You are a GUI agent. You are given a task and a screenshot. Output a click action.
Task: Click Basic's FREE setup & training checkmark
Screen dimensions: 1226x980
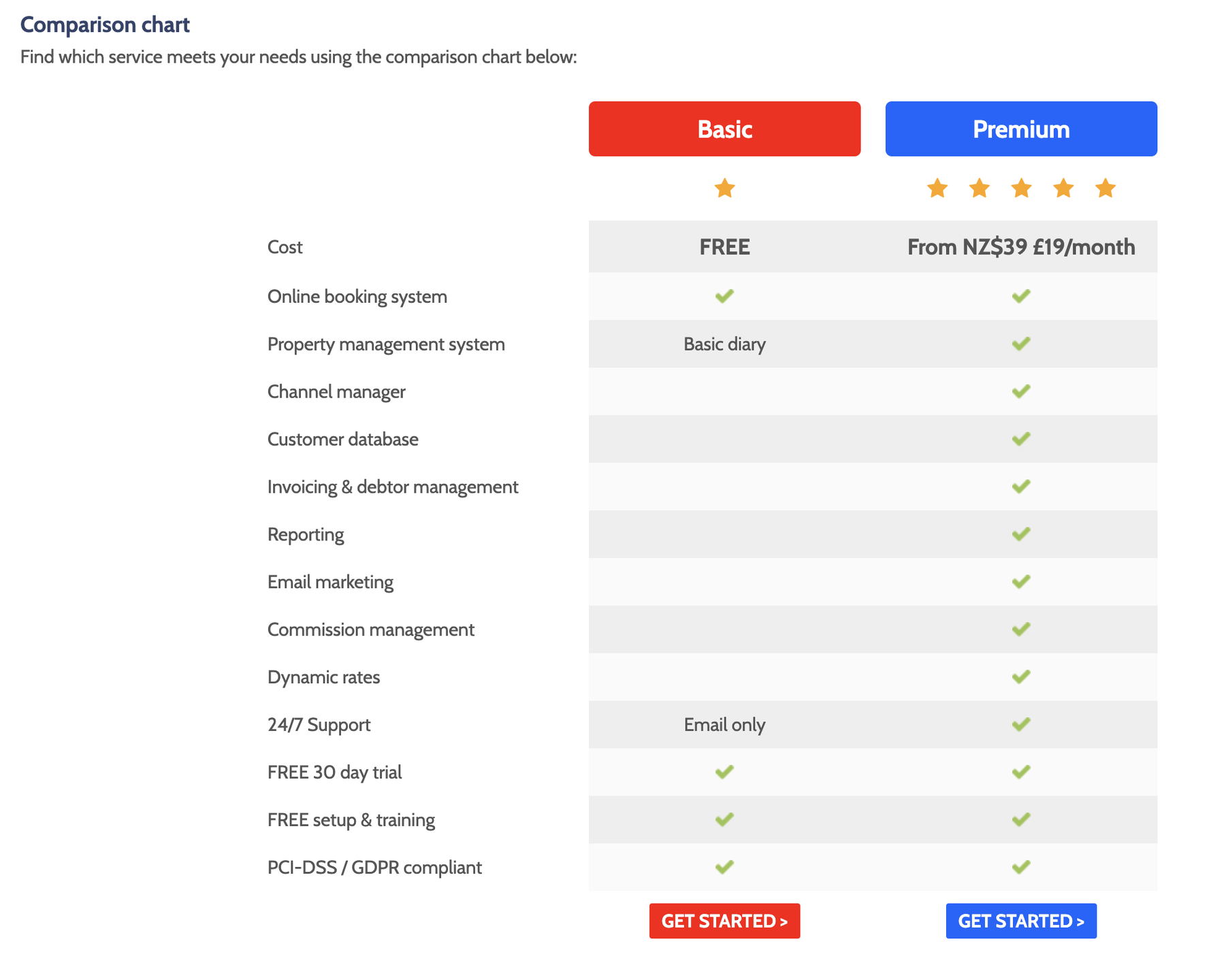(x=724, y=819)
